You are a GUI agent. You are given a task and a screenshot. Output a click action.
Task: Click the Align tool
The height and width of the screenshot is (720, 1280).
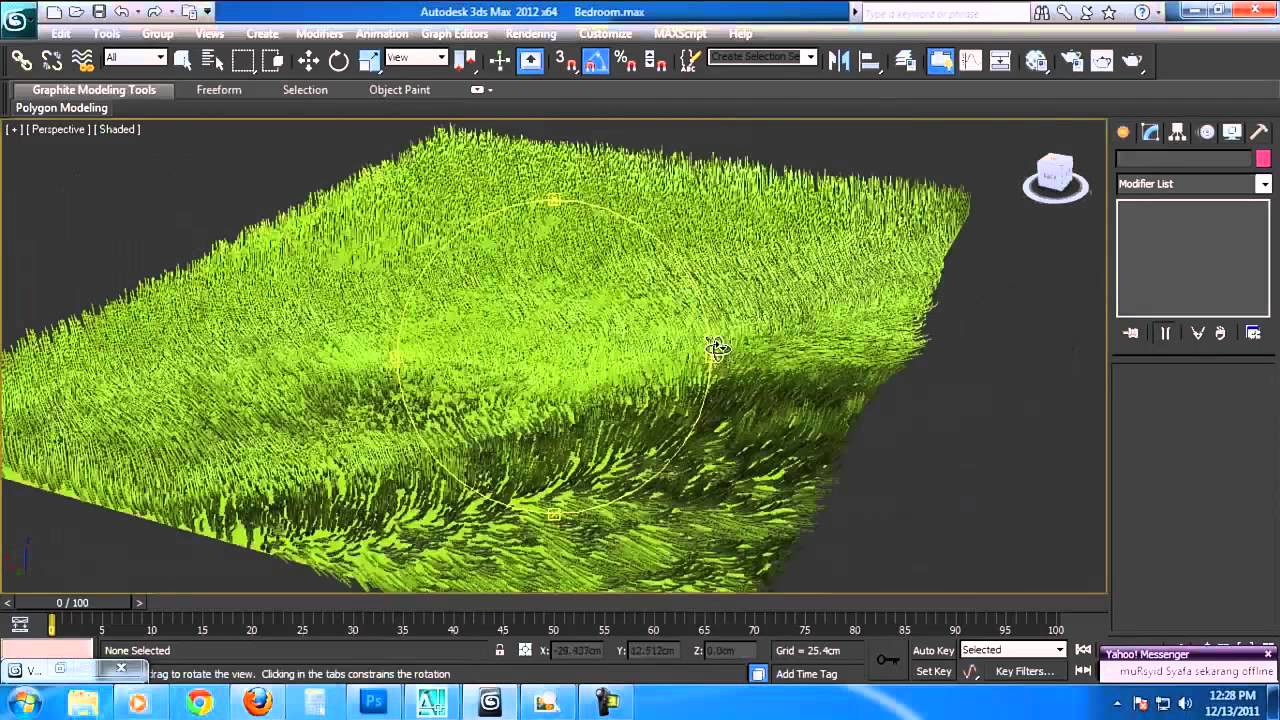(869, 61)
